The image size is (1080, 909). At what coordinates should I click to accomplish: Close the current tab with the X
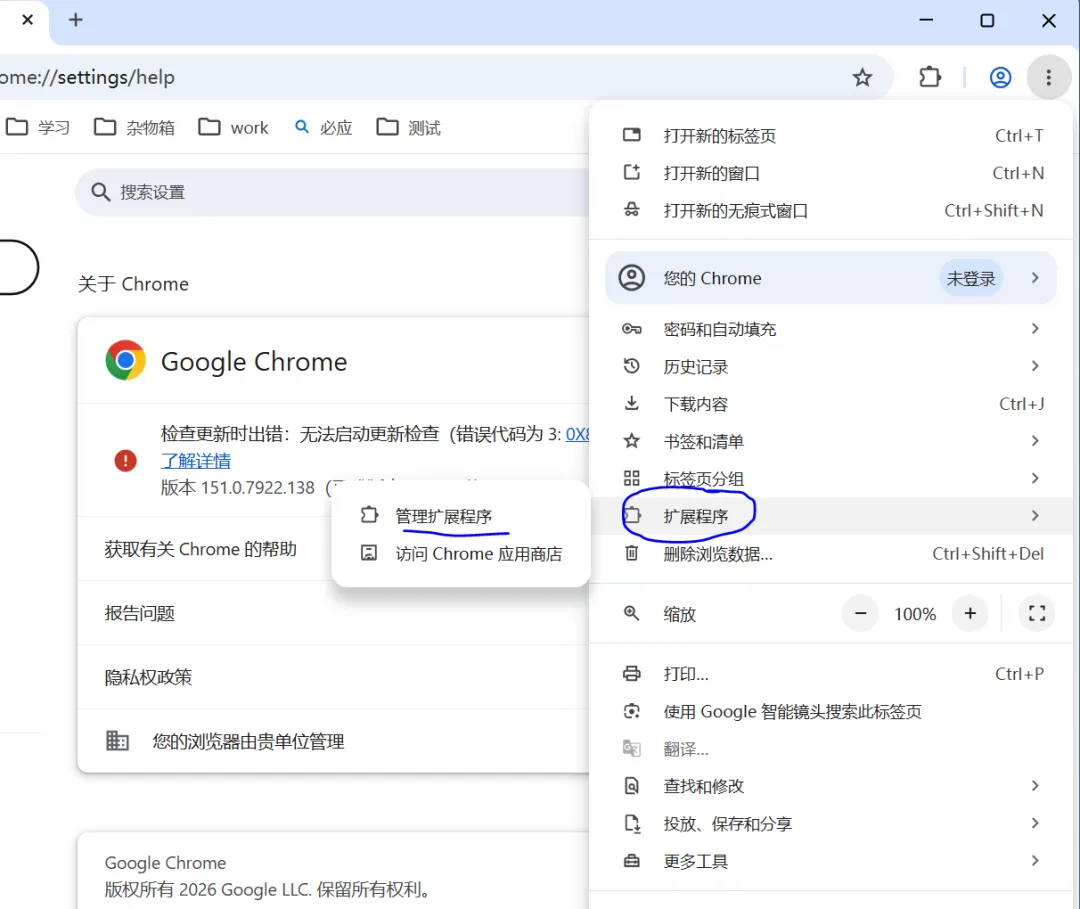point(28,20)
